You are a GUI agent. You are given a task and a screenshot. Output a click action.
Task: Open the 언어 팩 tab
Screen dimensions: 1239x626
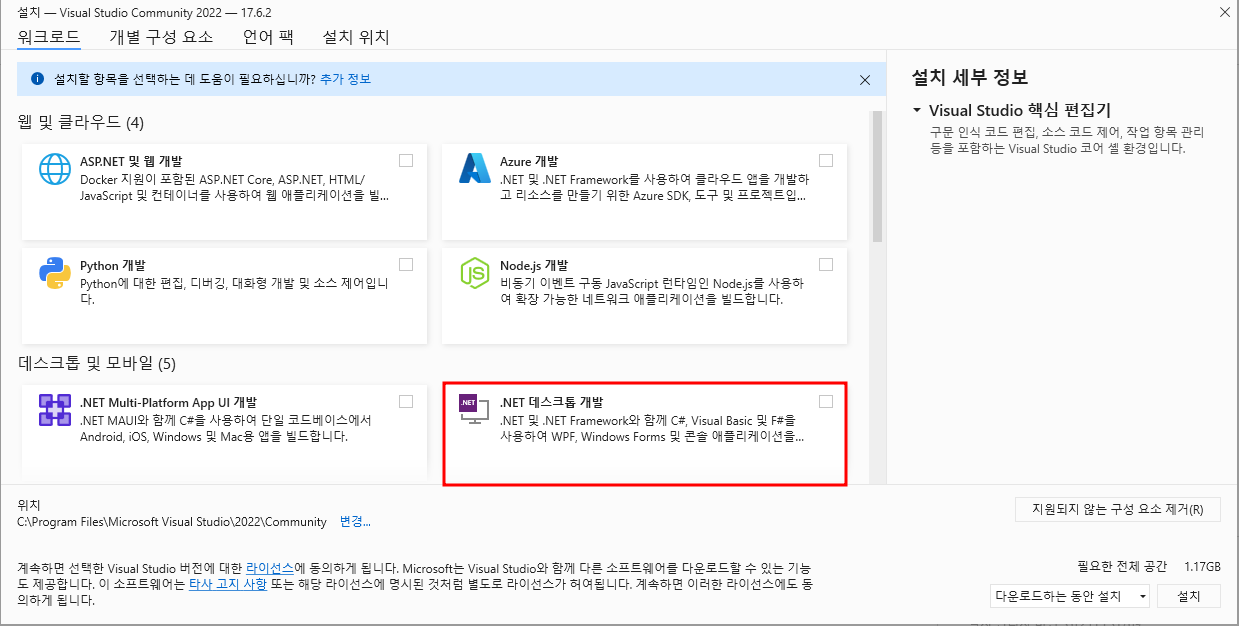coord(268,37)
